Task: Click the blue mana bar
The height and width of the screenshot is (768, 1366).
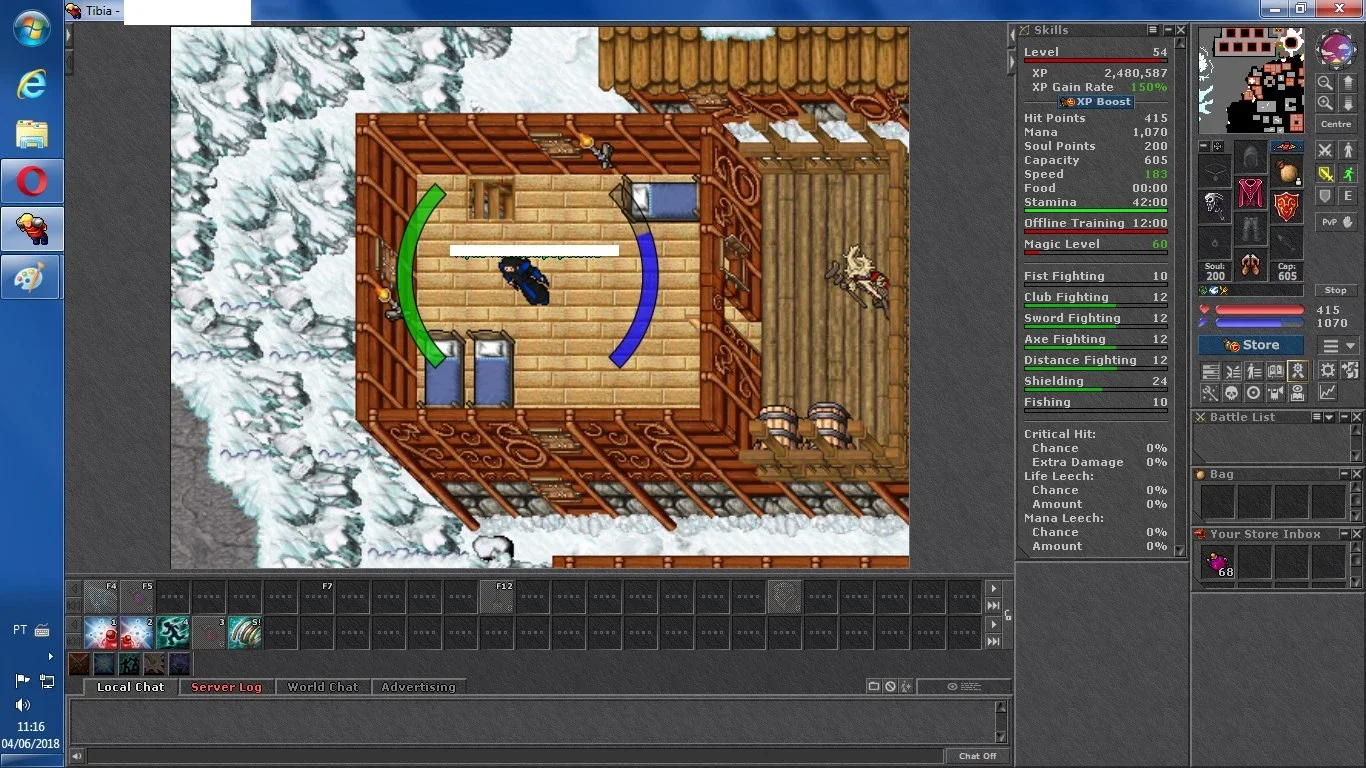Action: coord(1260,323)
